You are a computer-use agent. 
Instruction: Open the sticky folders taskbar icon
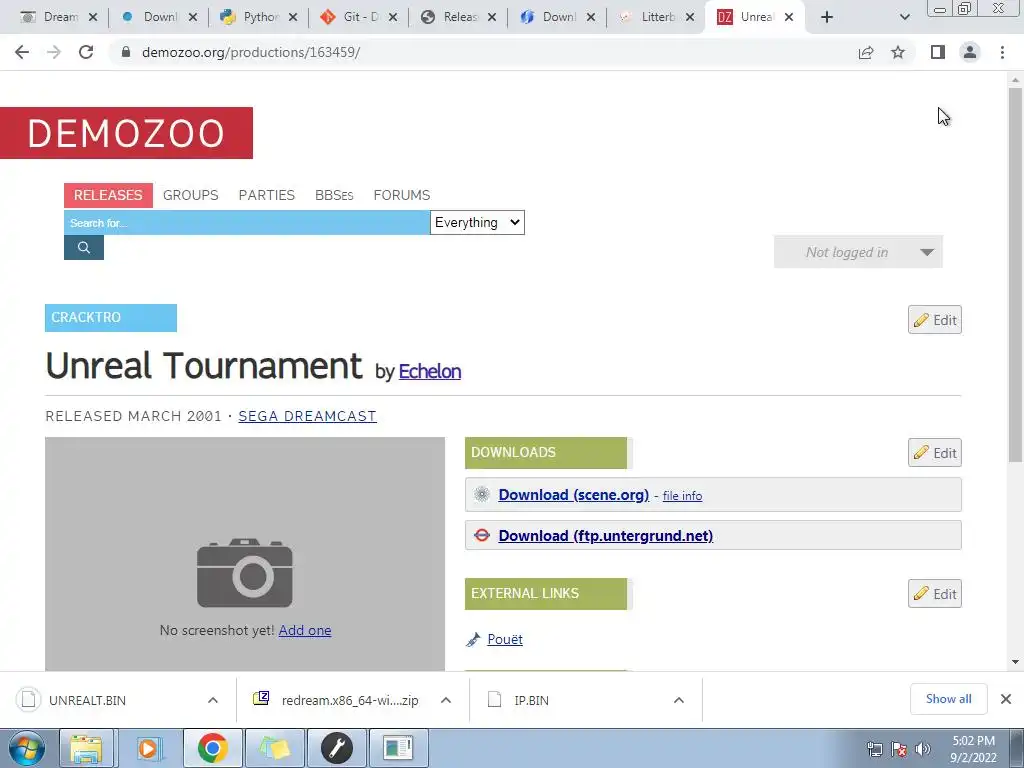(274, 748)
